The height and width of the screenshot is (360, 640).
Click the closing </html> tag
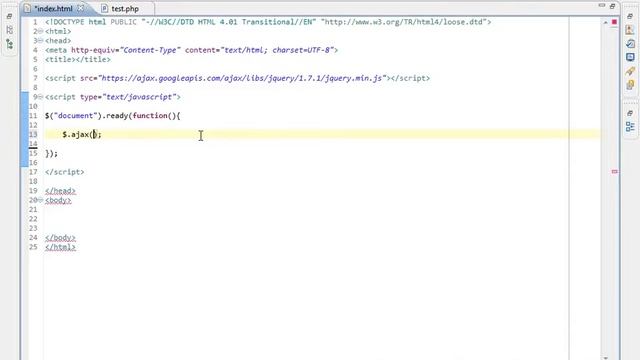point(60,247)
